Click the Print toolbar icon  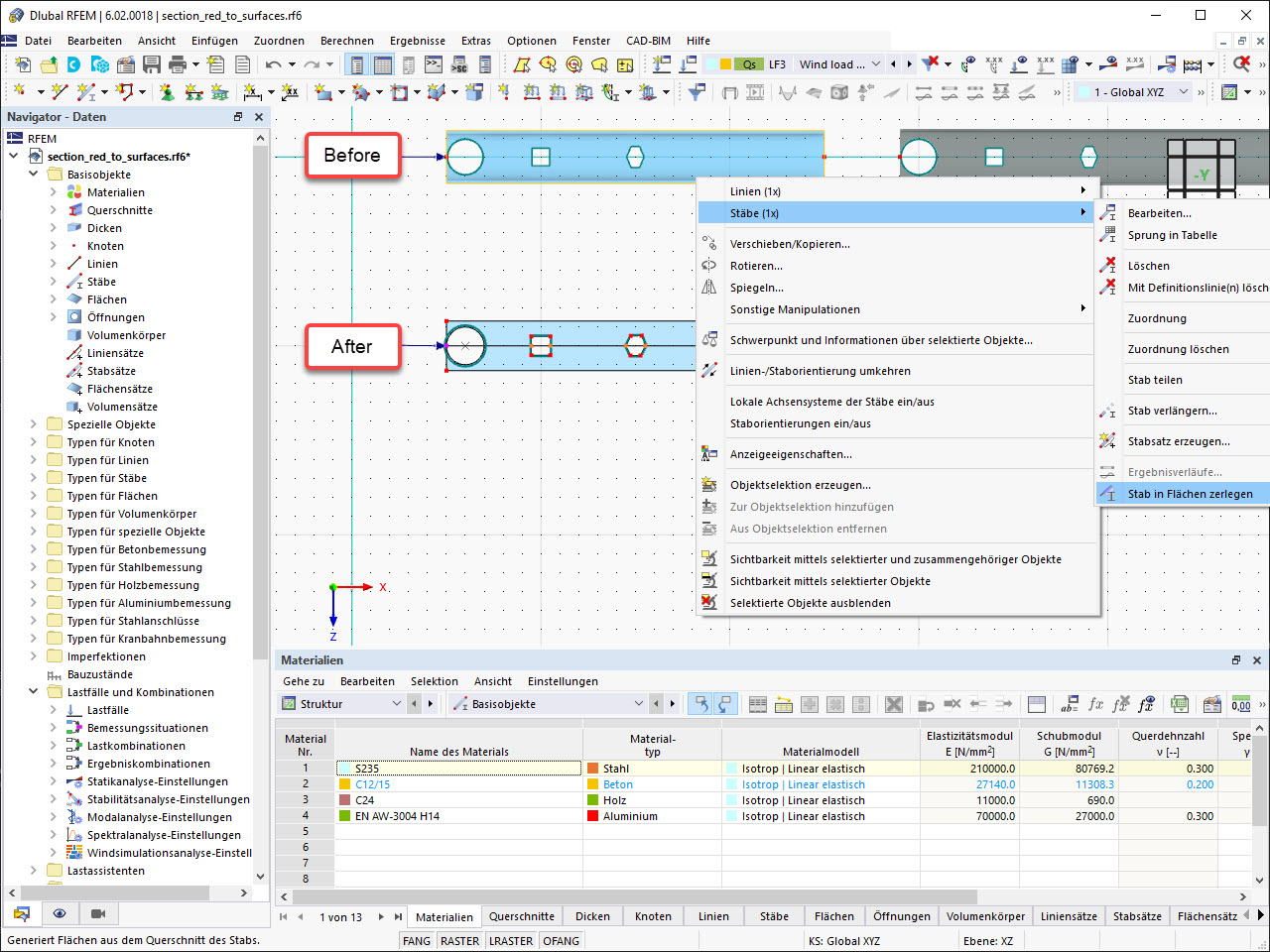[x=178, y=64]
